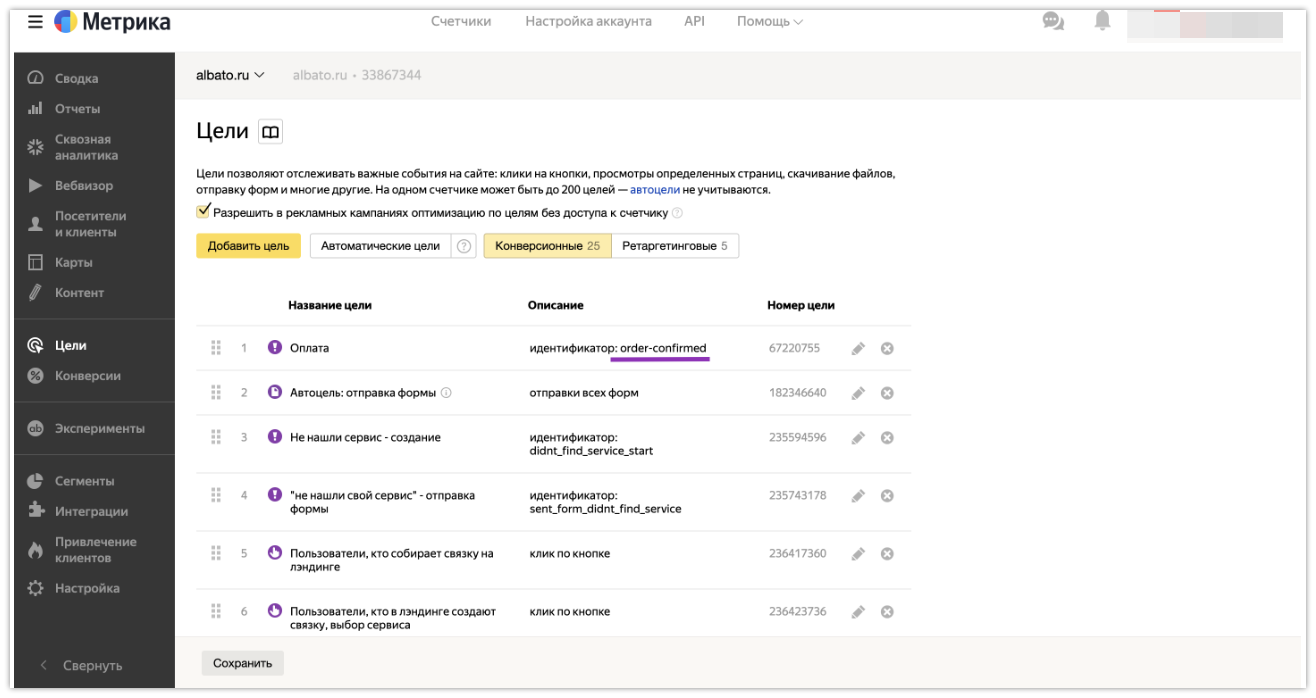Viewport: 1316px width, 698px height.
Task: Grab the drag handle for goal row 3
Action: click(215, 437)
